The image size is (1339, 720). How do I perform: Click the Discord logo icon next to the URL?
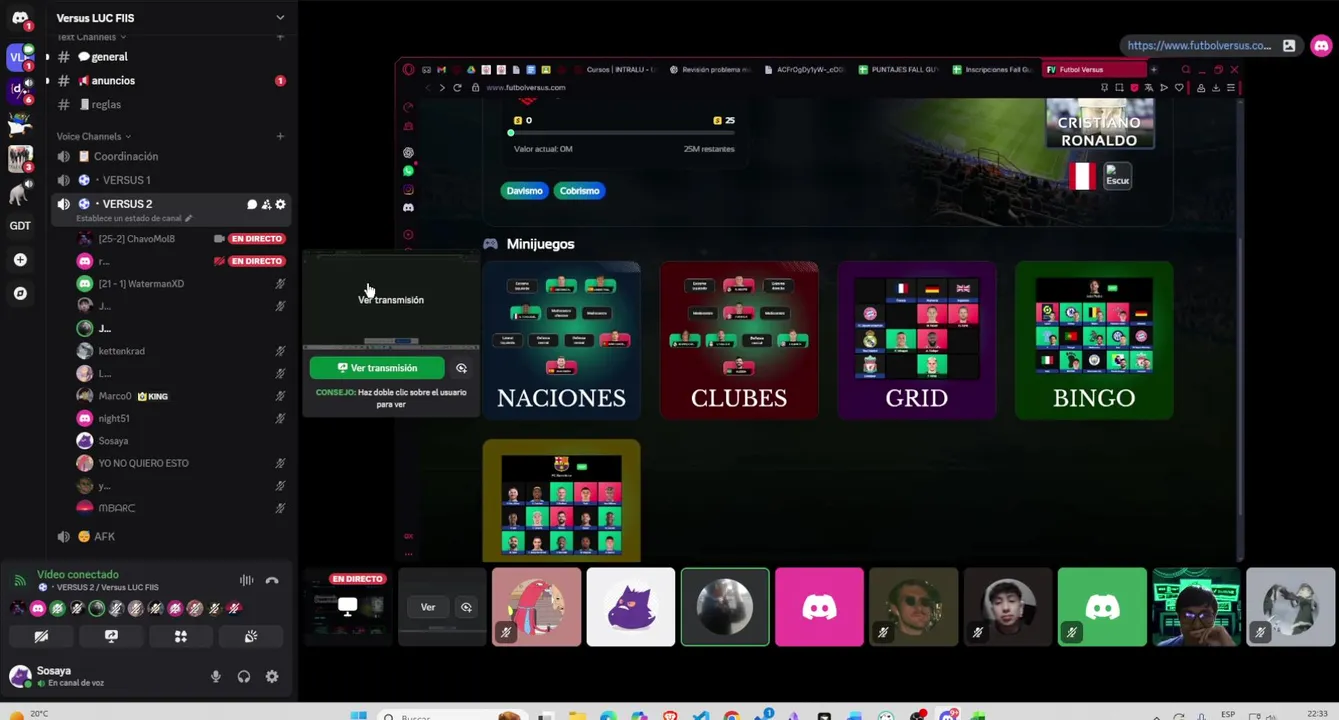pyautogui.click(x=1321, y=46)
